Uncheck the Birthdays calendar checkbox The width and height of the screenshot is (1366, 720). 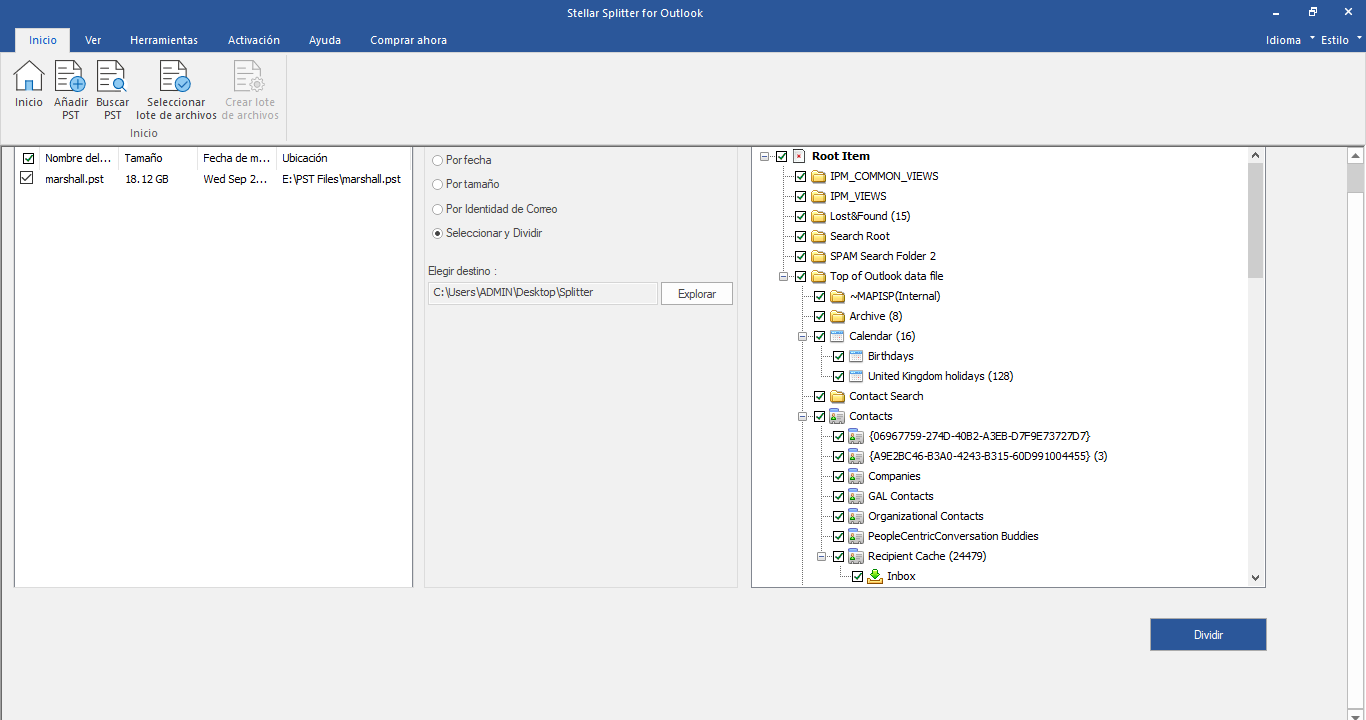pos(838,356)
